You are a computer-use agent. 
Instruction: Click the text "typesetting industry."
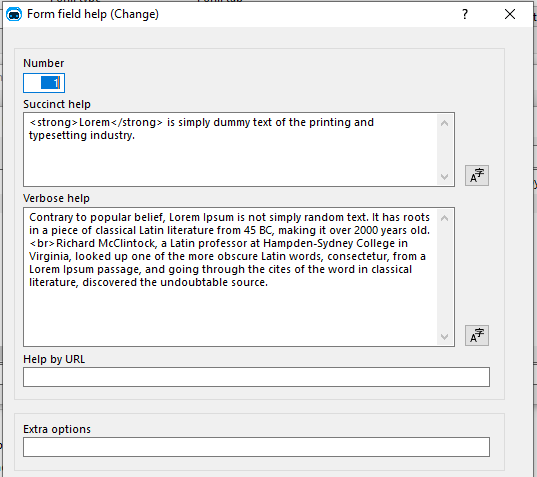(82, 135)
